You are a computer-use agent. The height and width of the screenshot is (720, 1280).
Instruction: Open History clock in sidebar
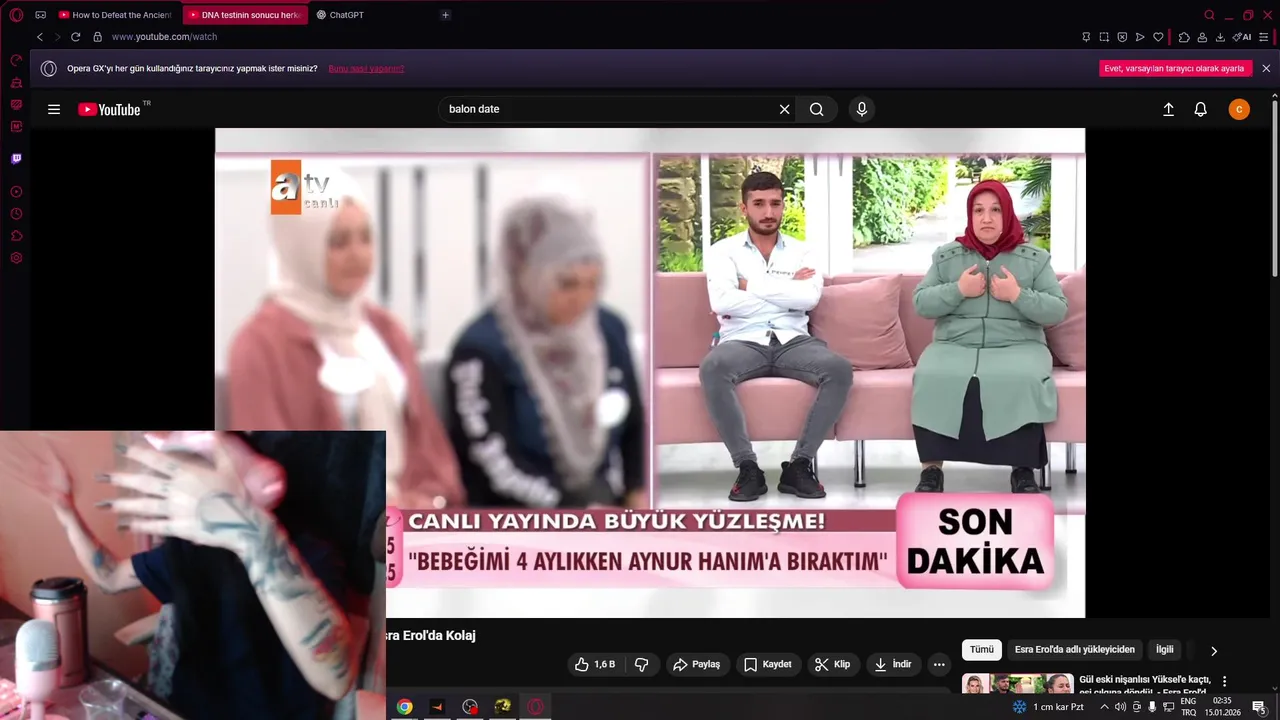16,214
